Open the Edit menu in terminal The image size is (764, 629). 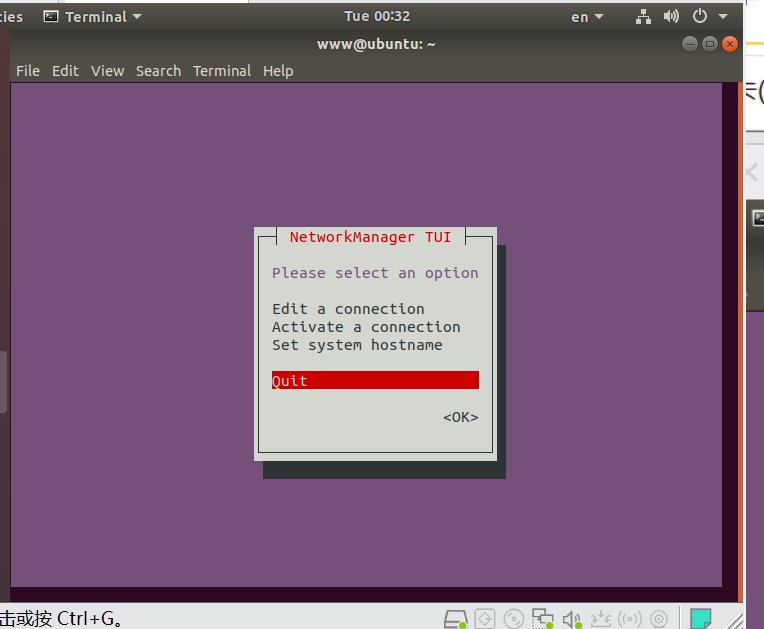pyautogui.click(x=65, y=71)
